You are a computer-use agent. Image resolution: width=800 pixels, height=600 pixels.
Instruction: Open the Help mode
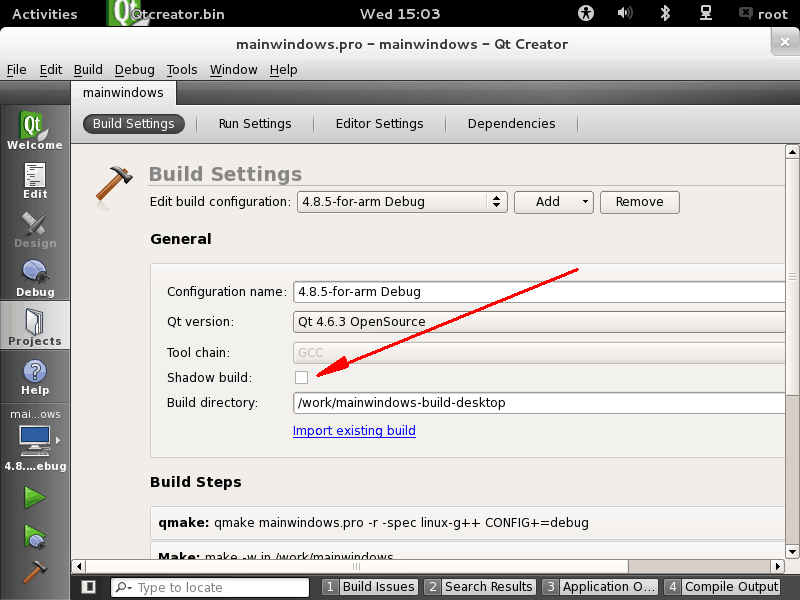point(34,375)
